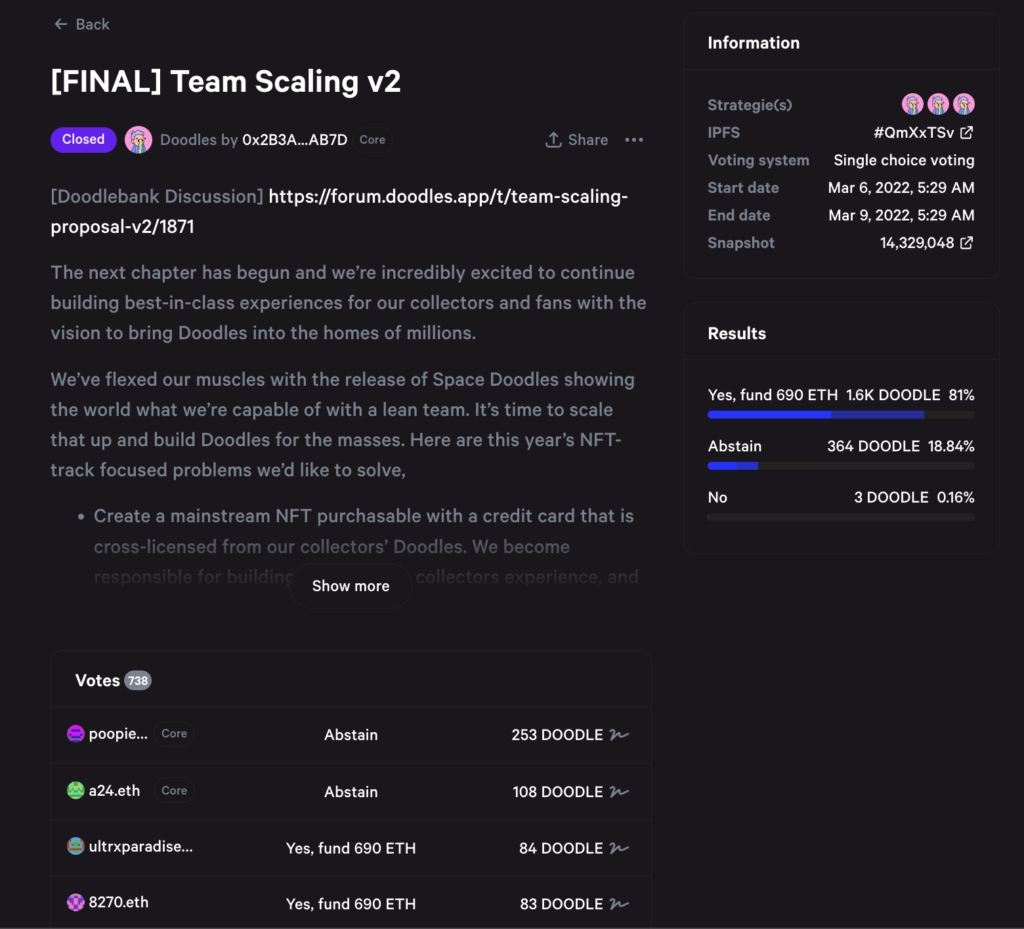View signature icon for 8270.eth vote
1024x929 pixels.
(619, 904)
